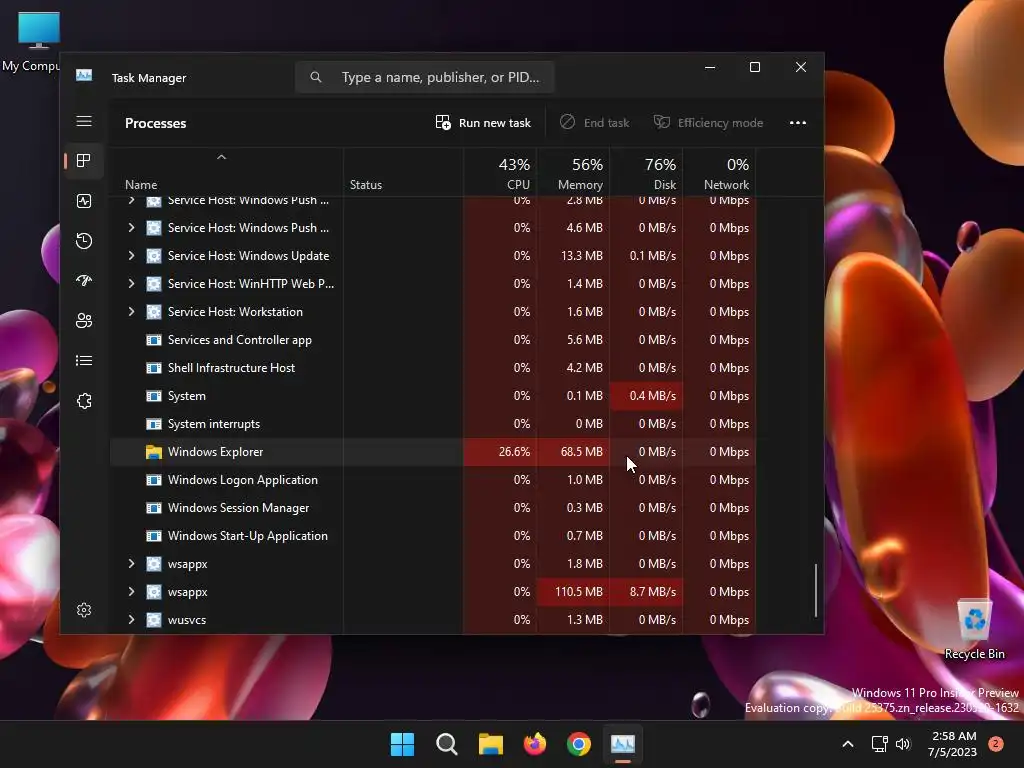Open the Performance page icon in sidebar
The image size is (1024, 768).
point(84,201)
